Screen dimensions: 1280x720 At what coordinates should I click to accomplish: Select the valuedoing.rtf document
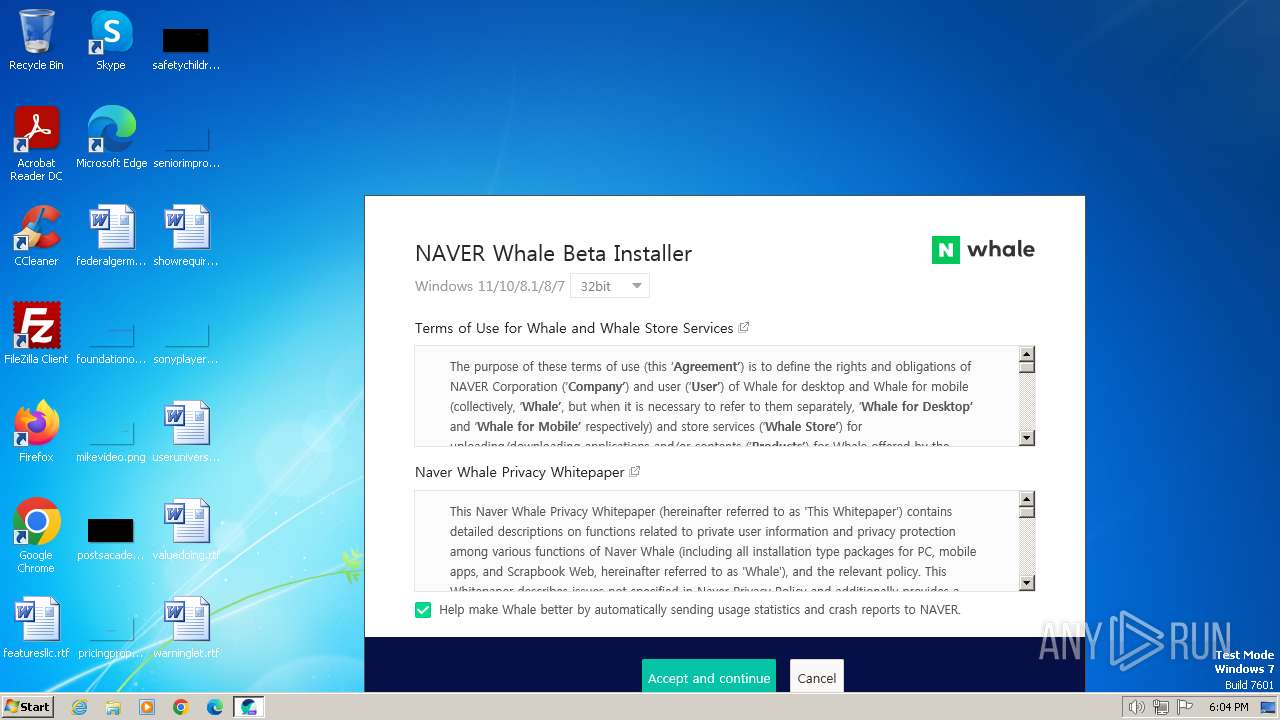[x=186, y=530]
